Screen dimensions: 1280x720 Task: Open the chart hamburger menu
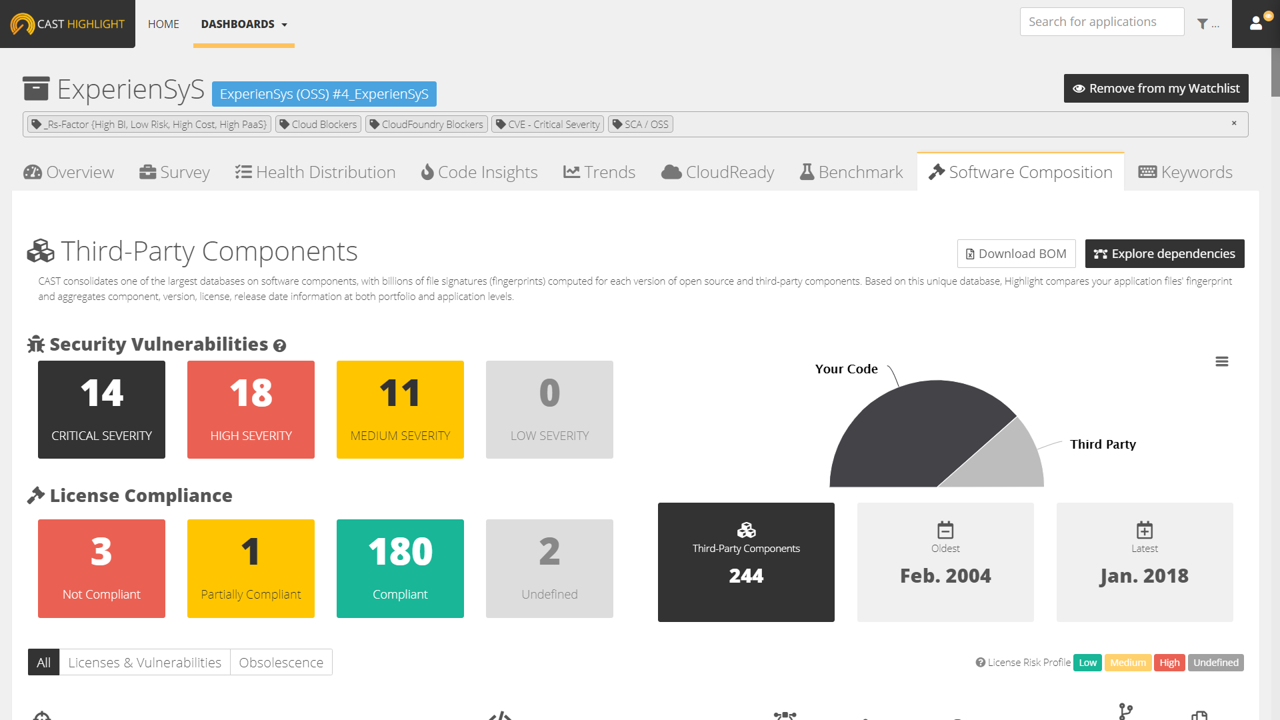pos(1222,362)
